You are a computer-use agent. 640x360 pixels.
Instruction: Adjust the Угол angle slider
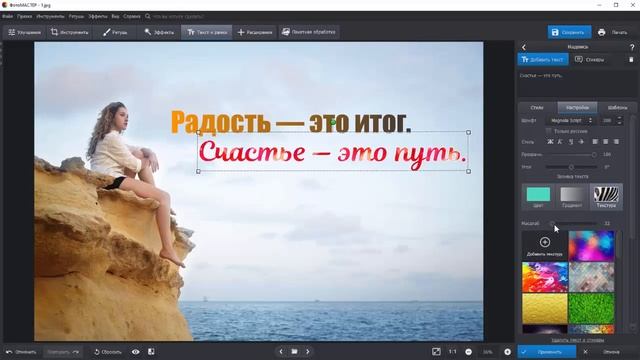(x=572, y=167)
